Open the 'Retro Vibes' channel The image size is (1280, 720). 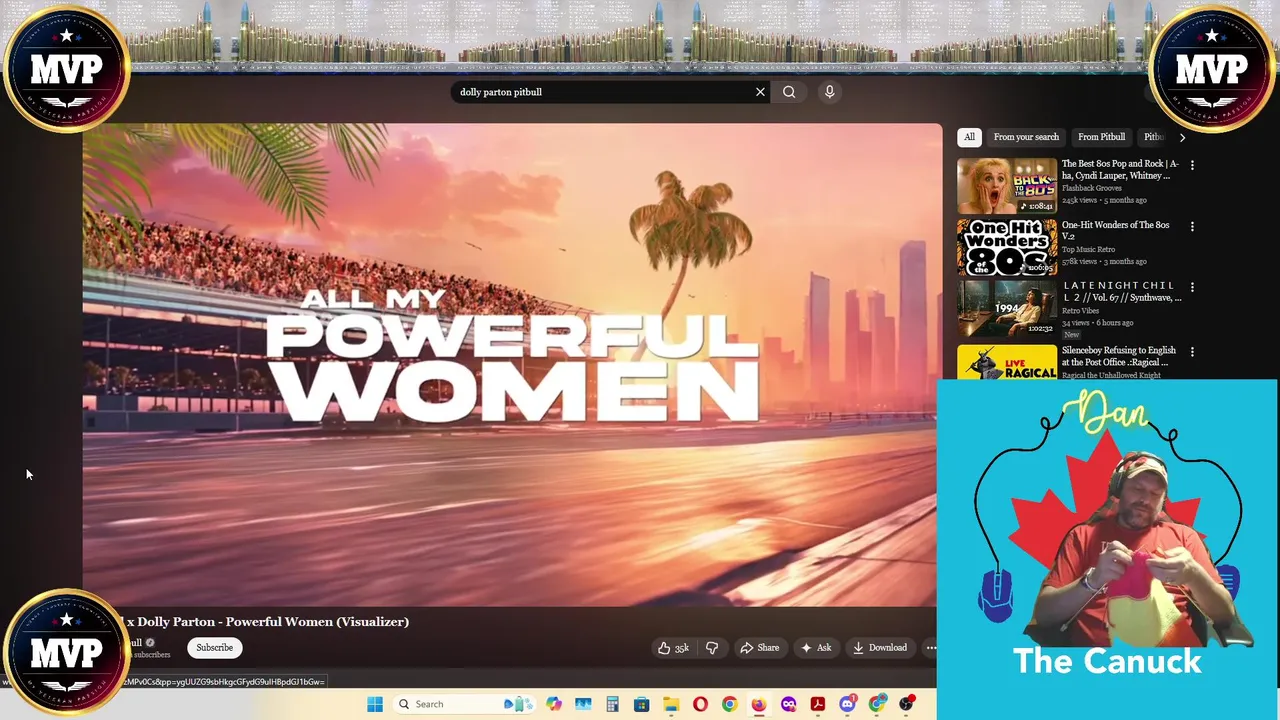click(1080, 311)
